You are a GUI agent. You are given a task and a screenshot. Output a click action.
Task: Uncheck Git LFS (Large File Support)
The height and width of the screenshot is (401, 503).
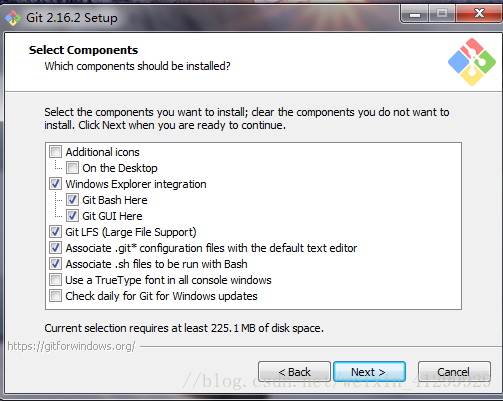pyautogui.click(x=55, y=232)
